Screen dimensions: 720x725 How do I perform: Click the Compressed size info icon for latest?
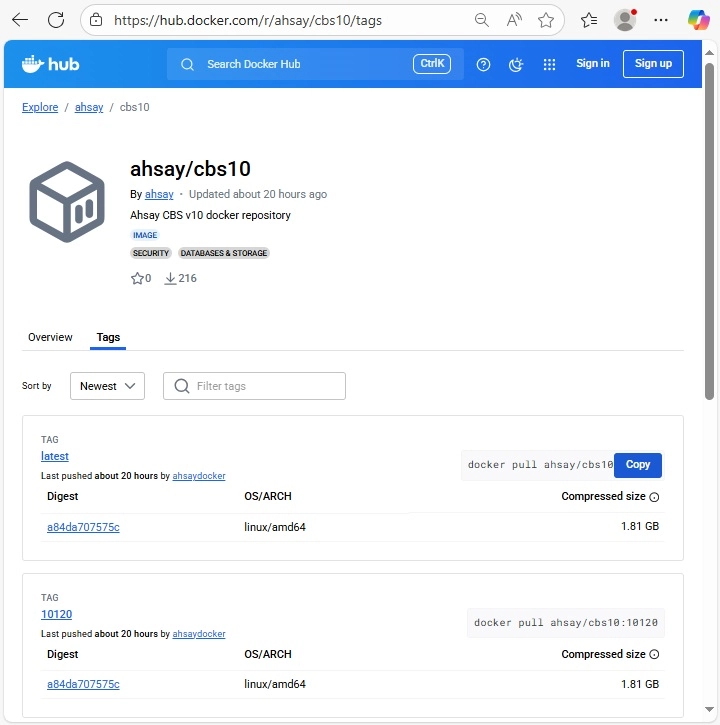pos(655,497)
